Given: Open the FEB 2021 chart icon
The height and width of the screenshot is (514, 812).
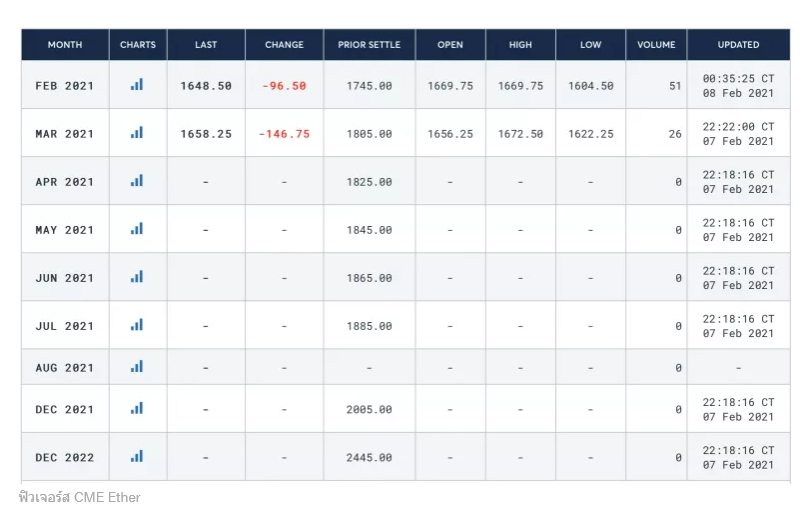Looking at the screenshot, I should tap(137, 85).
